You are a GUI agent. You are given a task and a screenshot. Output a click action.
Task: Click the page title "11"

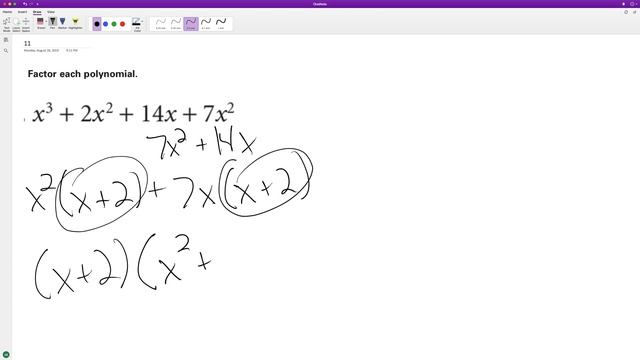27,43
